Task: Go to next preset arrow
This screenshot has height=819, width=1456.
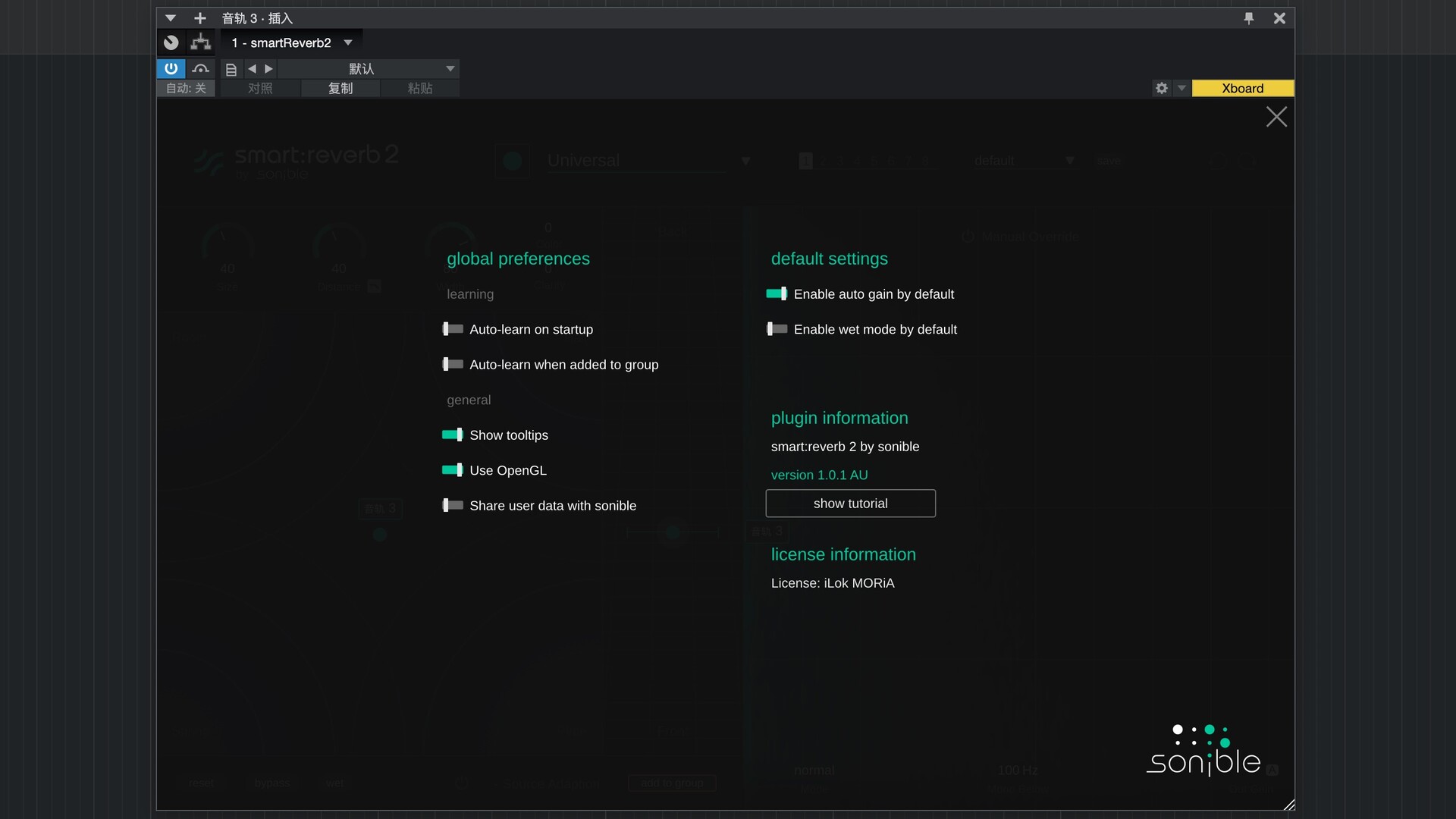Action: [x=268, y=69]
